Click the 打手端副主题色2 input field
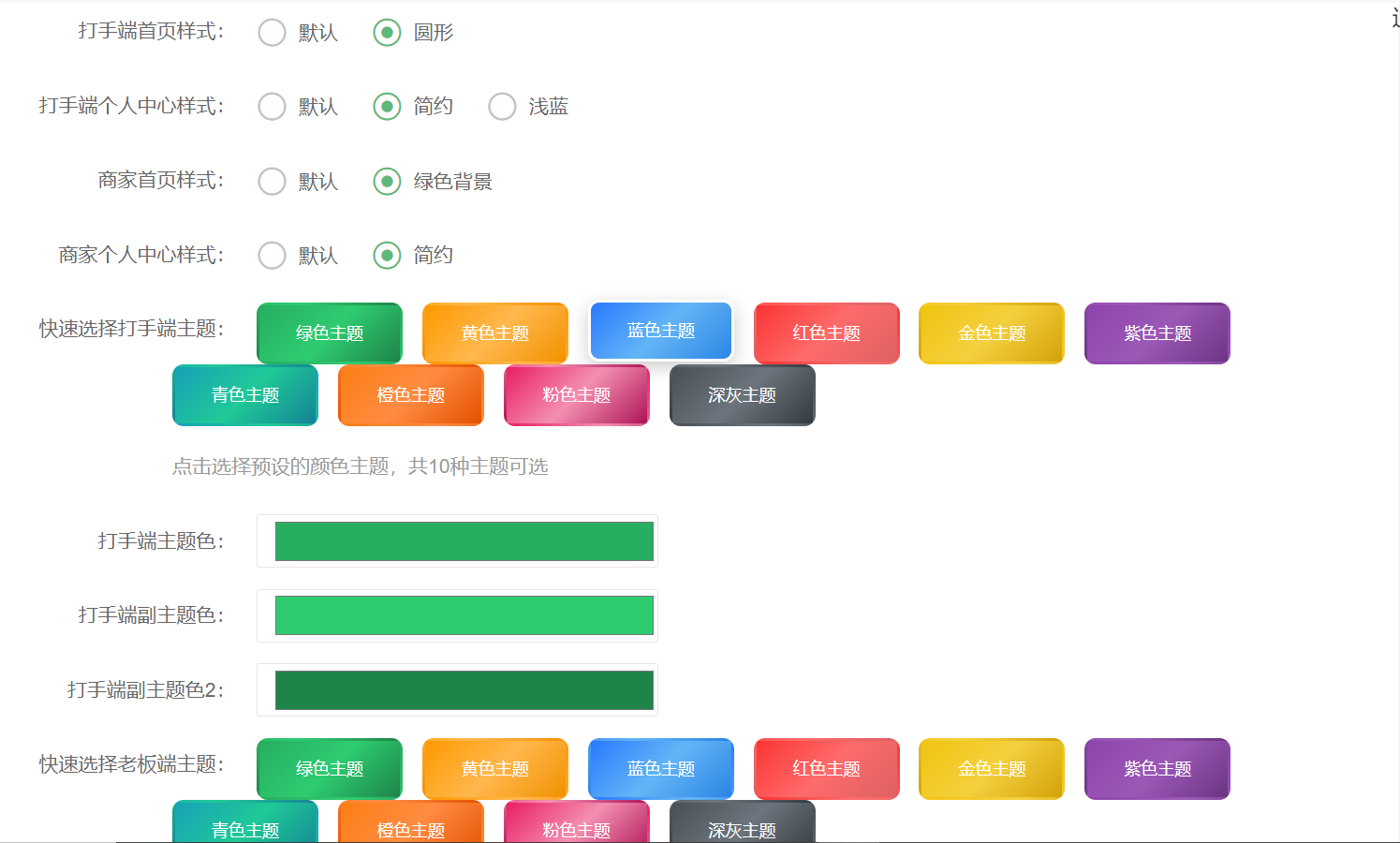1400x843 pixels. tap(457, 689)
